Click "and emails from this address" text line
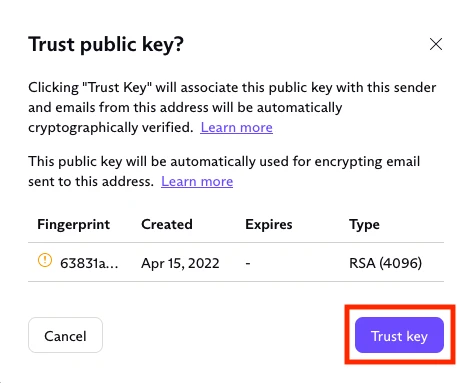Viewport: 471px width, 383px height. click(x=185, y=107)
